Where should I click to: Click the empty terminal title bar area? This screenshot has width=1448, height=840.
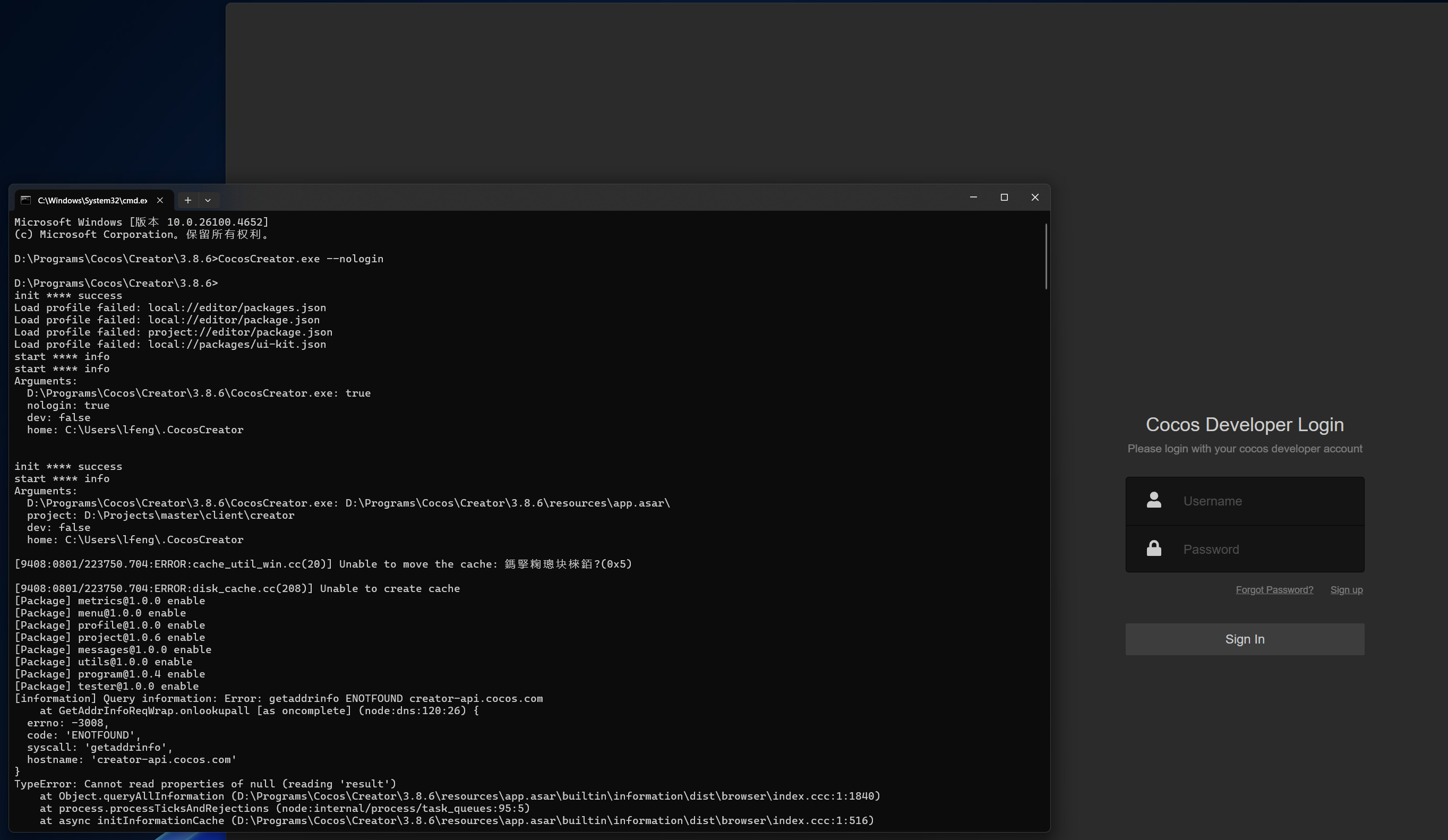tap(575, 198)
